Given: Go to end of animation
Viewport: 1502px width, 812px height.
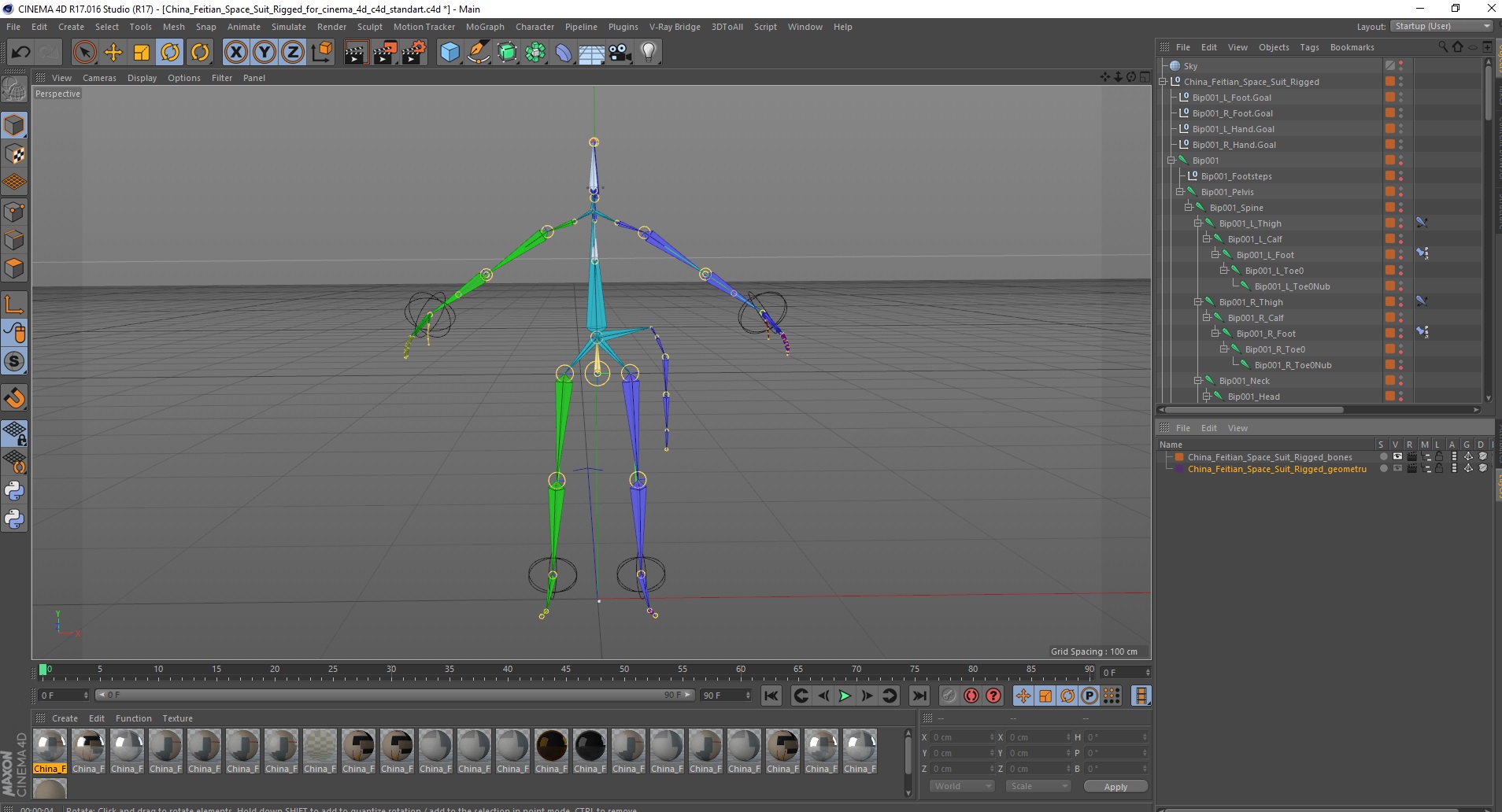Looking at the screenshot, I should click(919, 696).
